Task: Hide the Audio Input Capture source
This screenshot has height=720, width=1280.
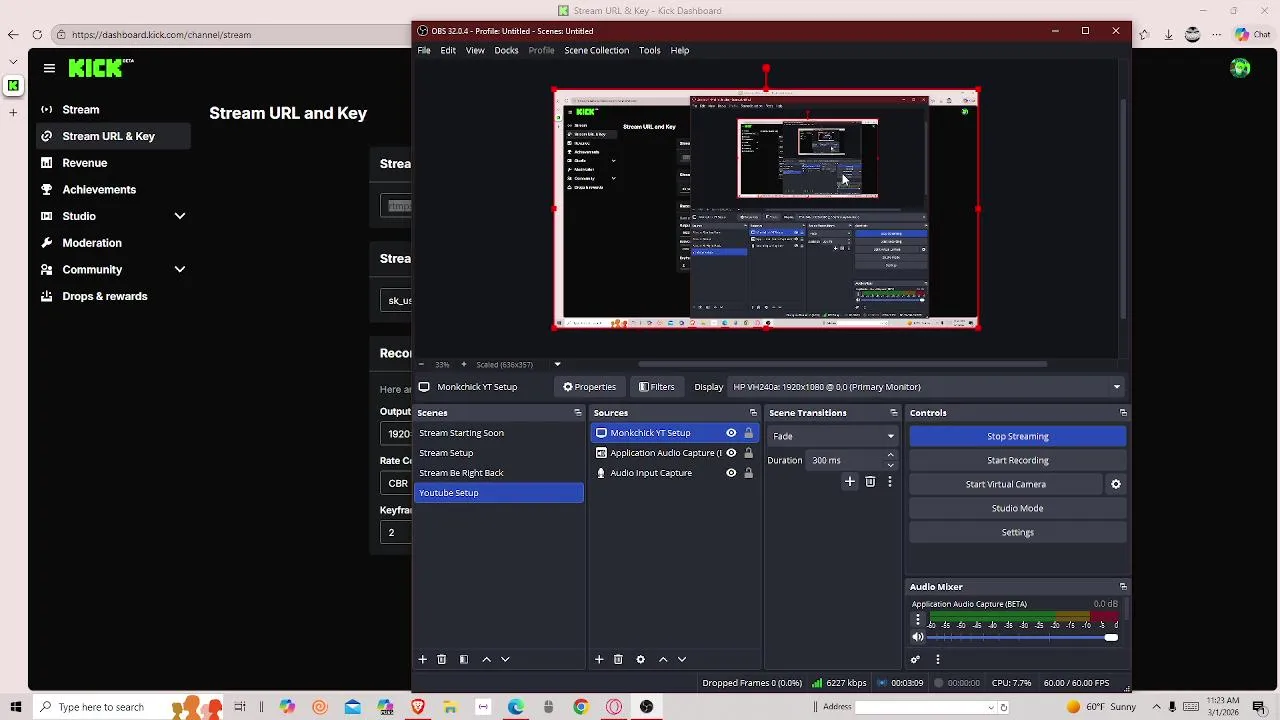Action: (731, 473)
